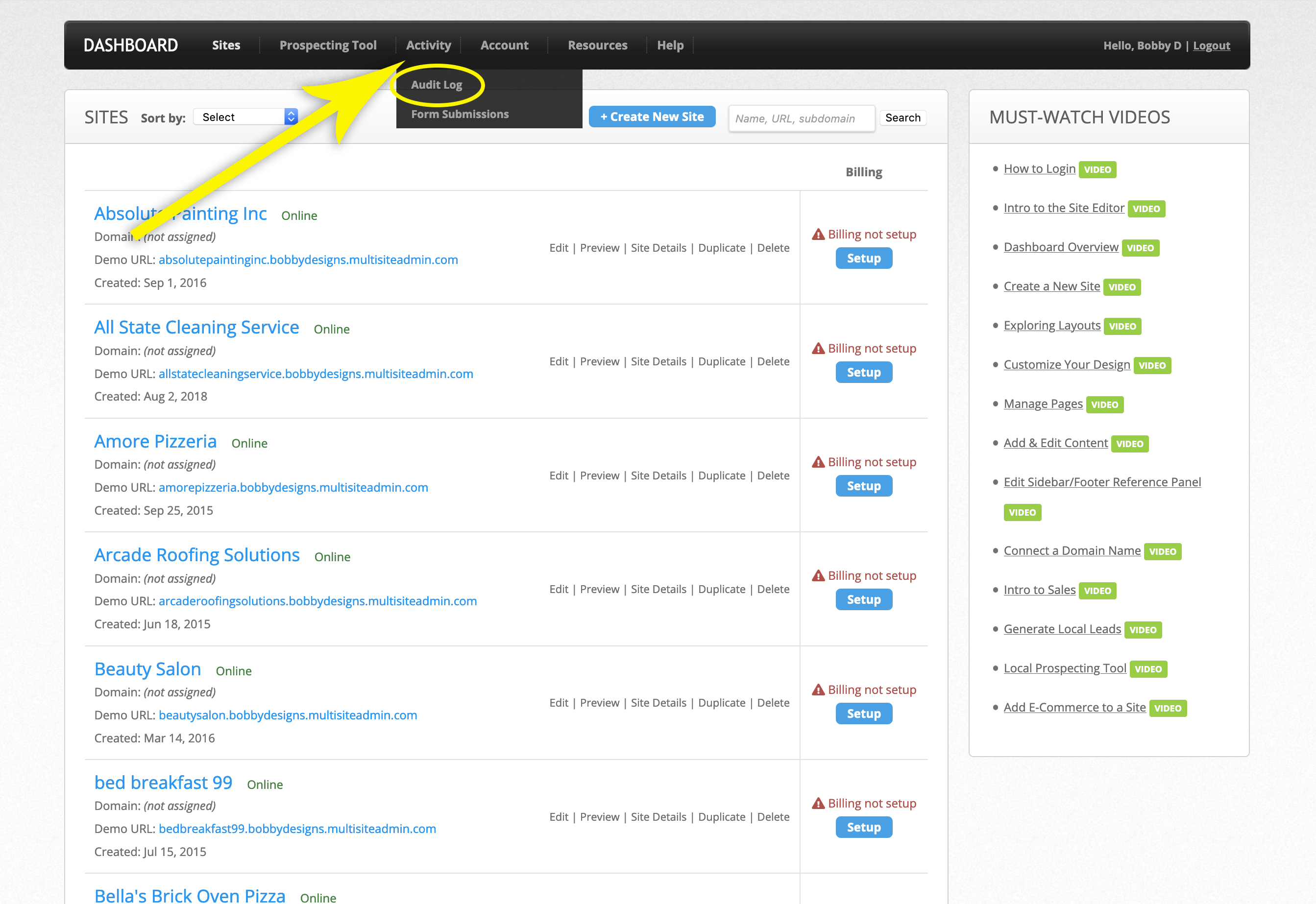Click Setup billing for Beauty Salon
This screenshot has height=904, width=1316.
point(864,714)
